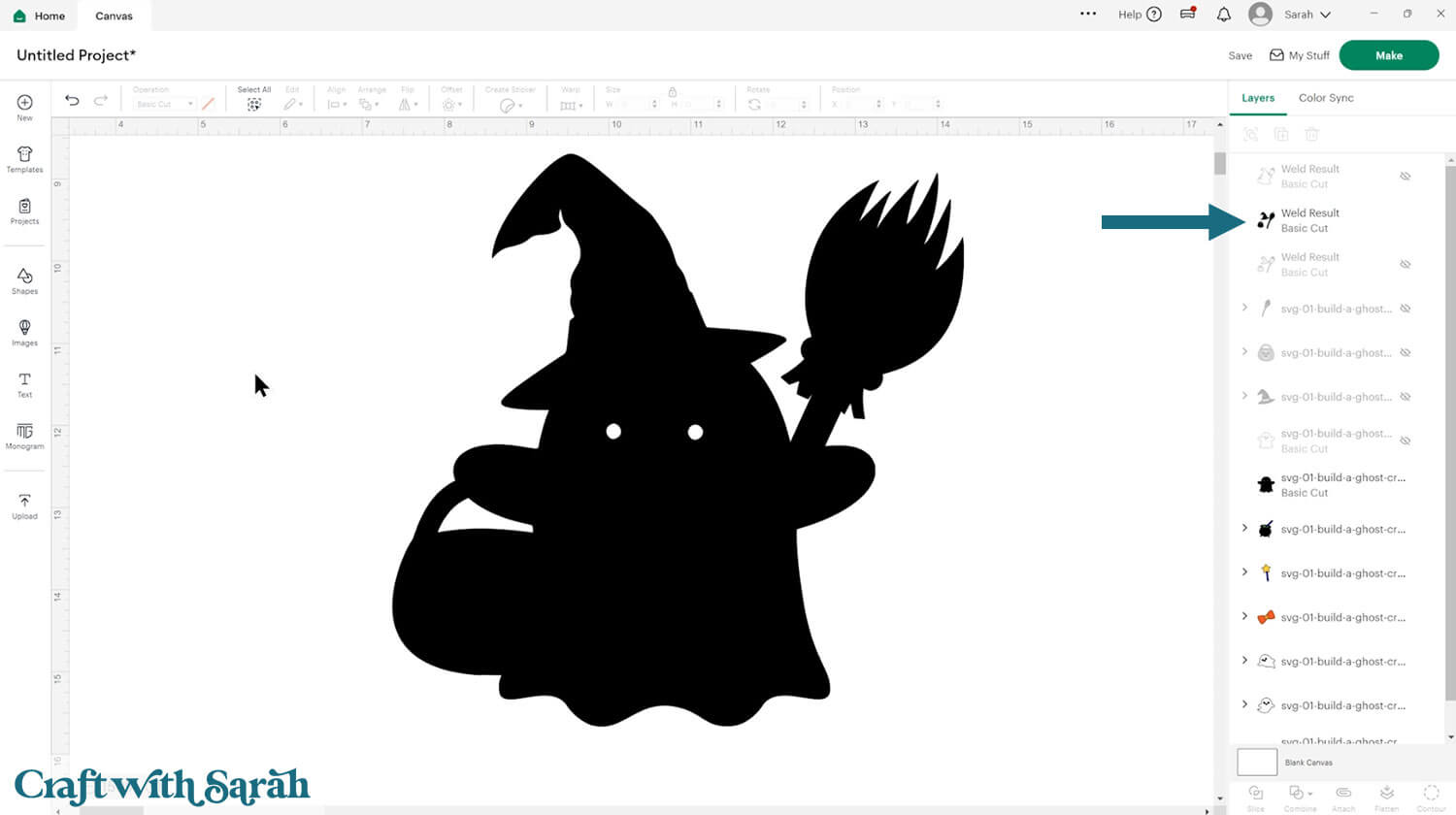The width and height of the screenshot is (1456, 815).
Task: Toggle visibility of witch hat layer
Action: point(1405,397)
